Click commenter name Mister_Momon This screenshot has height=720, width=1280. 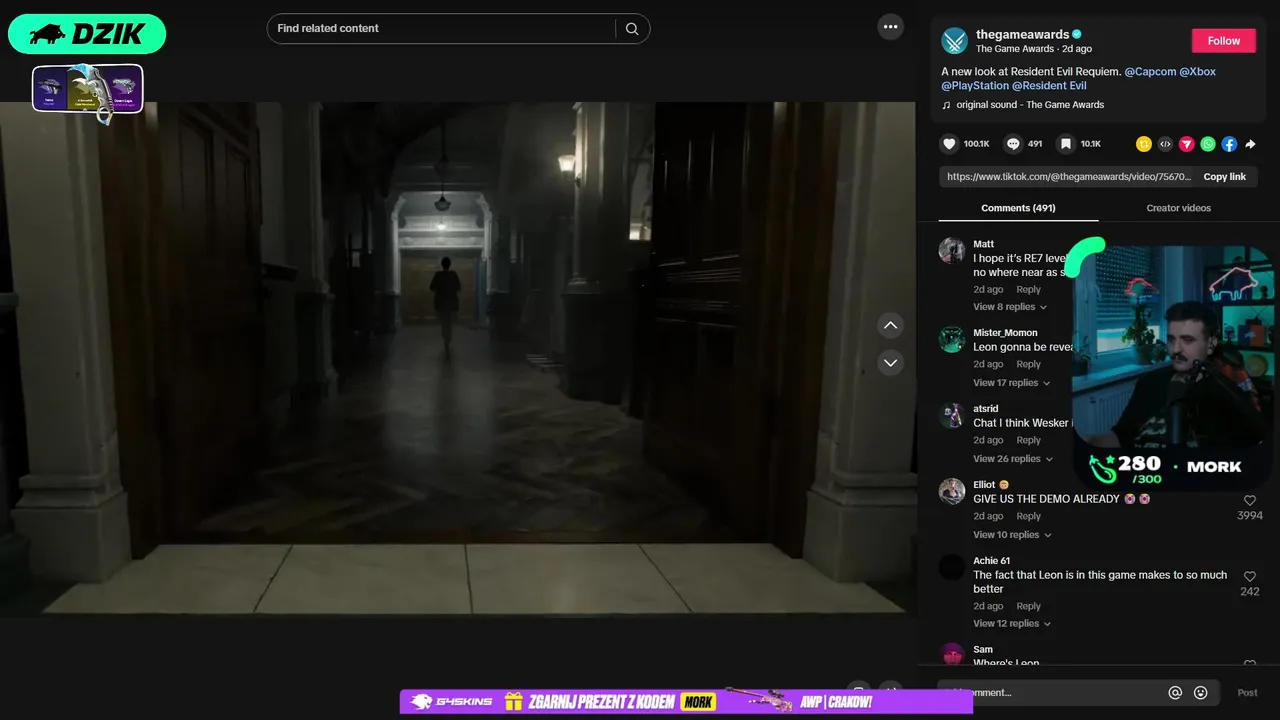[x=1005, y=333]
